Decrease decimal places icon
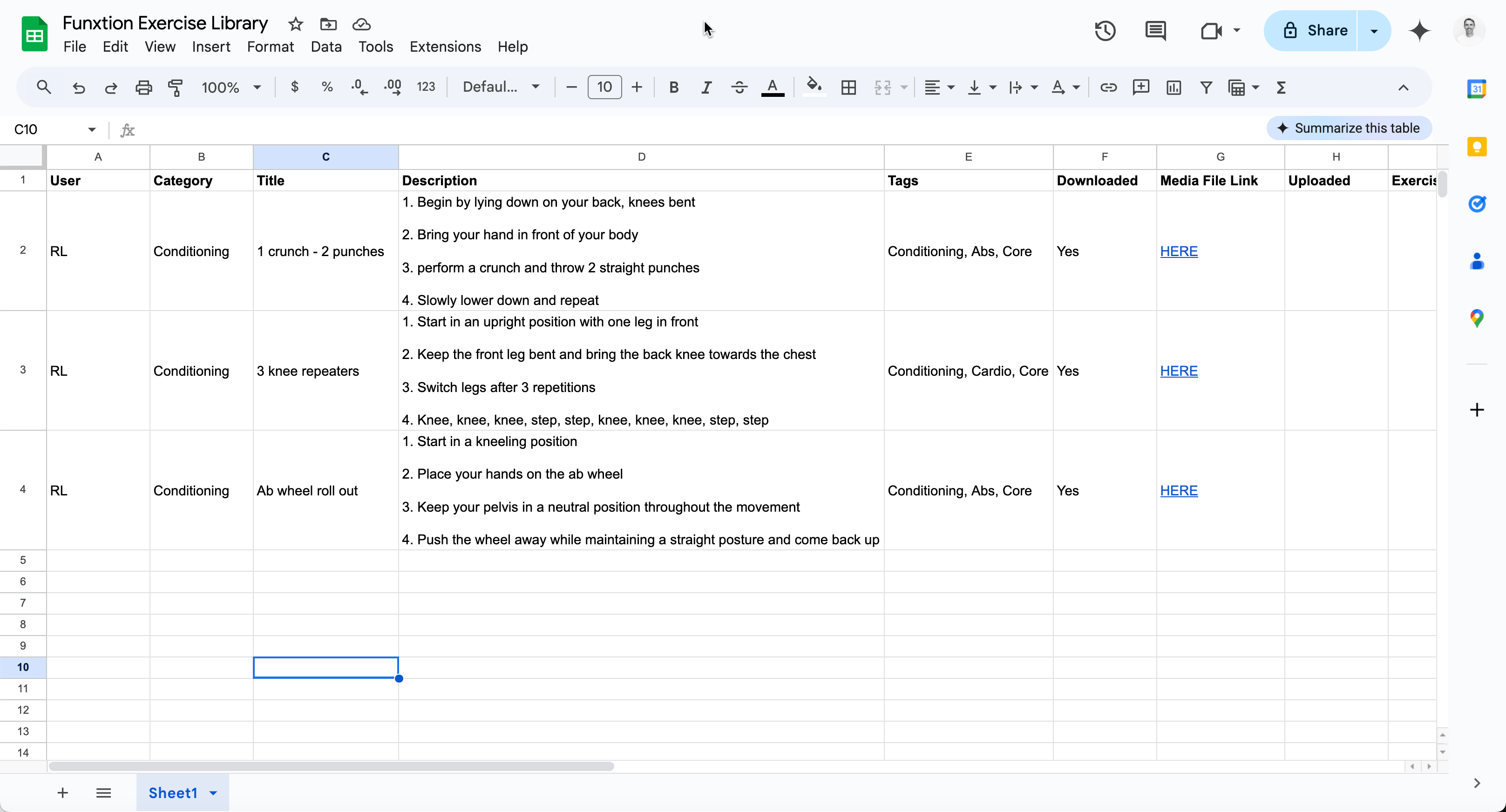Screen dimensions: 1506x812 tap(360, 87)
